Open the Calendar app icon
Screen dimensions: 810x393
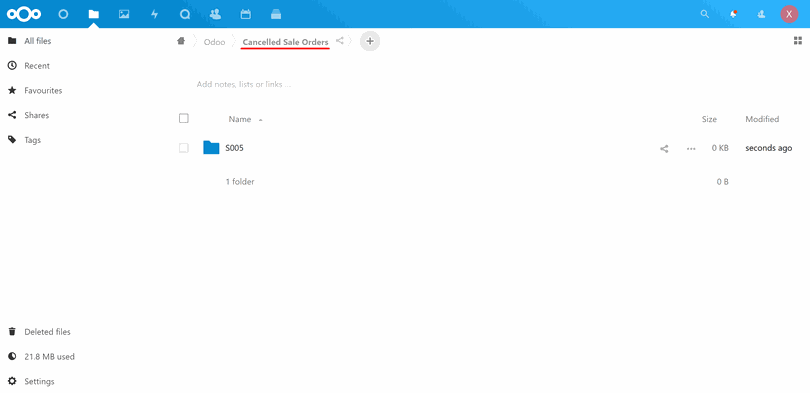pos(246,14)
